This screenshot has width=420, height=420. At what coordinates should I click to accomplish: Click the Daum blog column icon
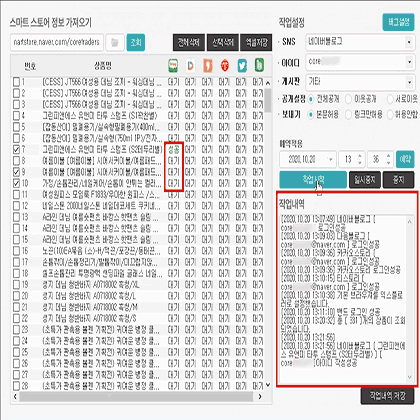(190, 66)
